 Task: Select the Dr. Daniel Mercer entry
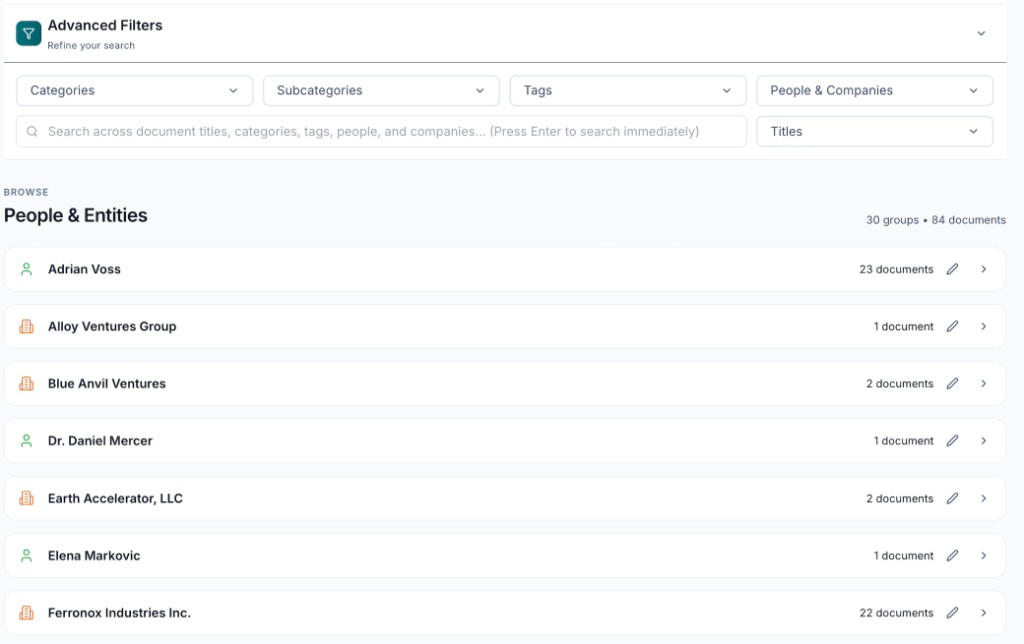pyautogui.click(x=99, y=440)
